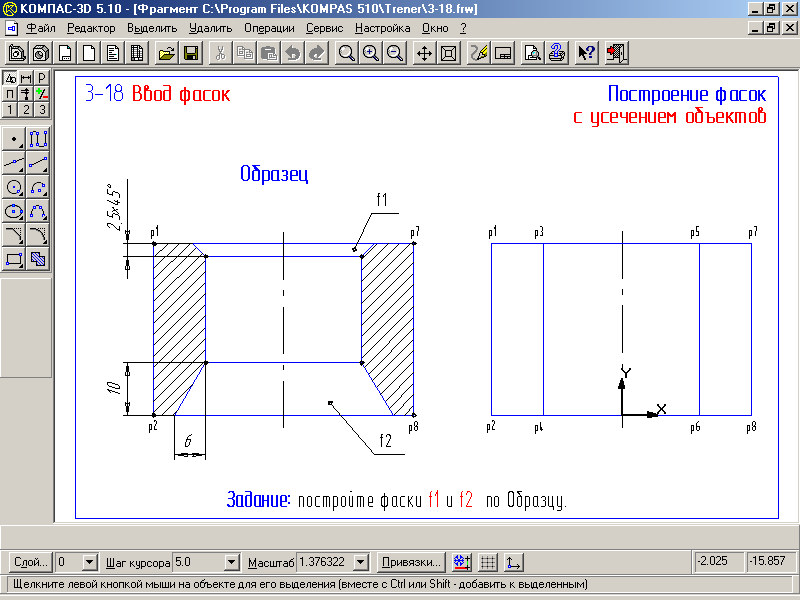Open the Окно menu

tap(435, 29)
